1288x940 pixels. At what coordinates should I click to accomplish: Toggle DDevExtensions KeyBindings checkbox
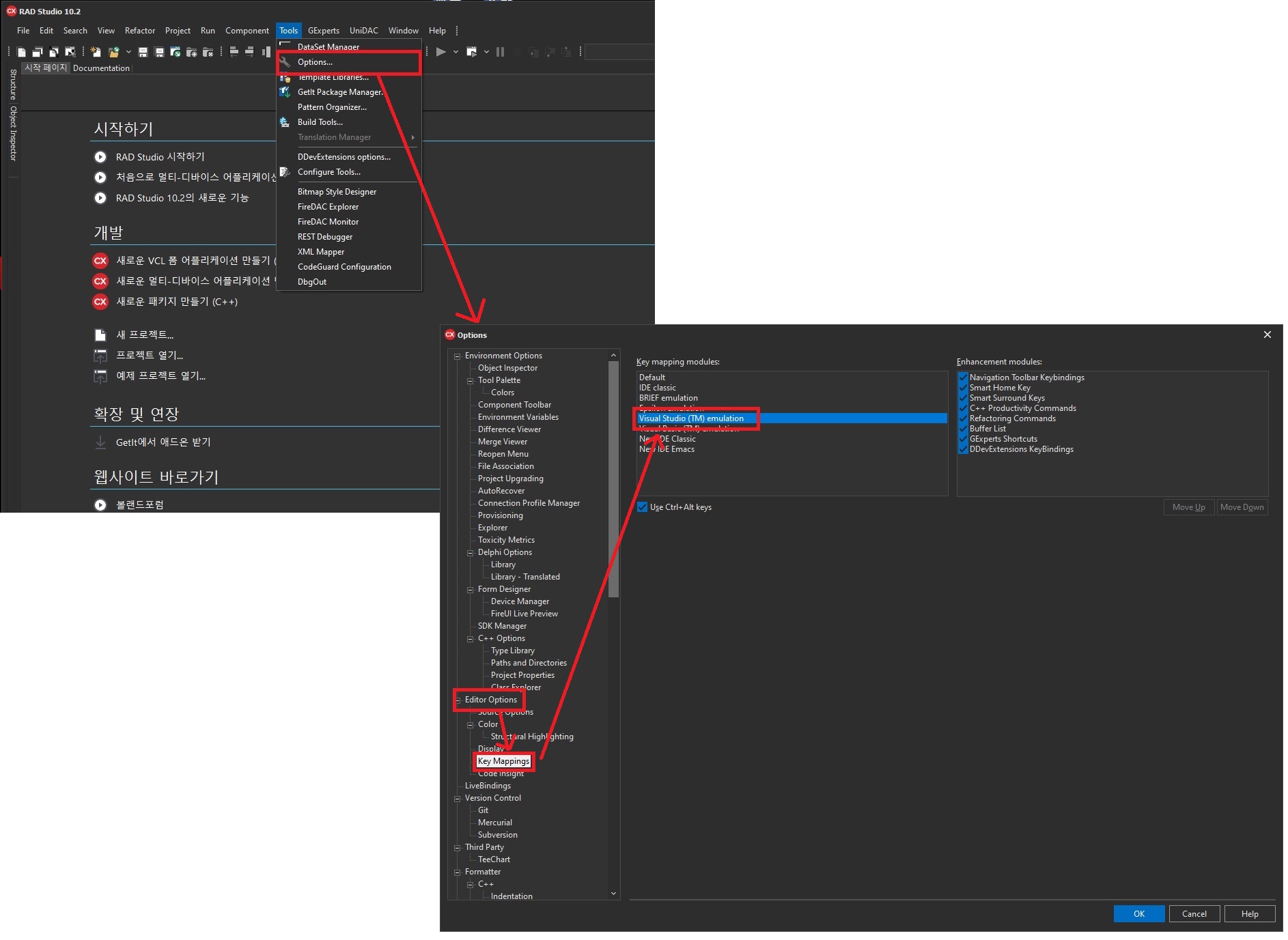click(964, 449)
